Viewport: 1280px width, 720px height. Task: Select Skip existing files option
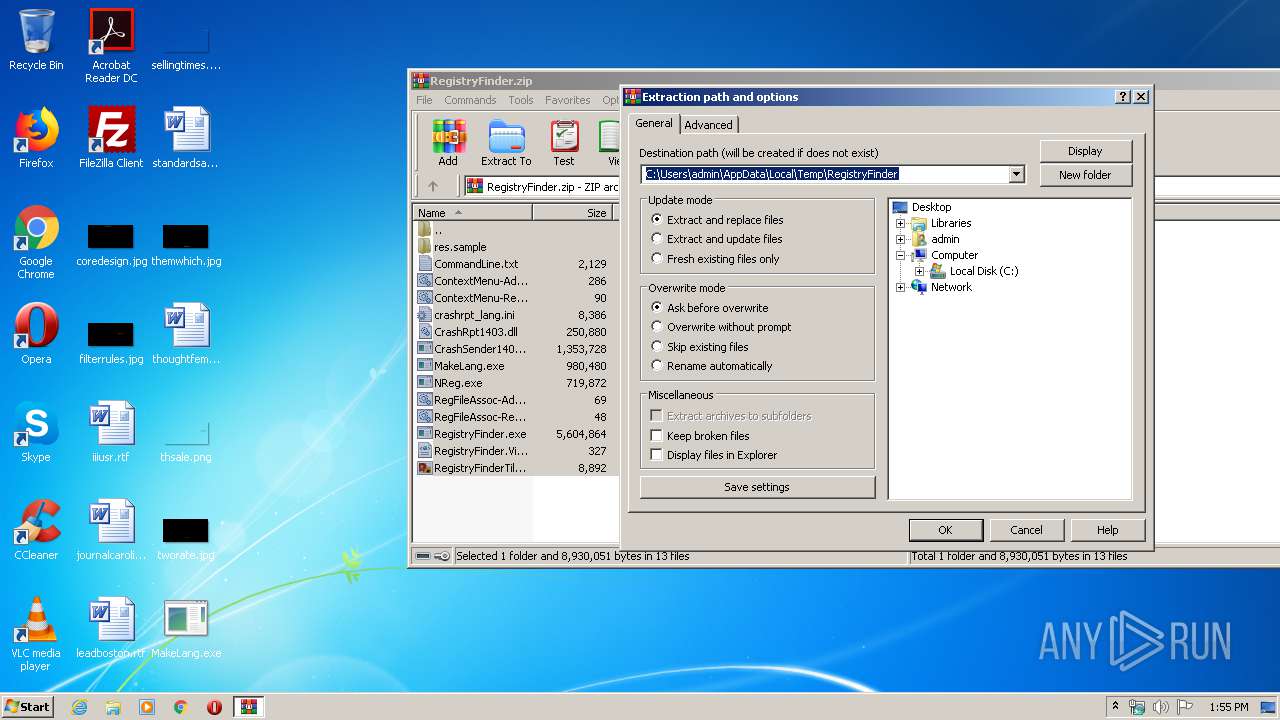click(699, 347)
